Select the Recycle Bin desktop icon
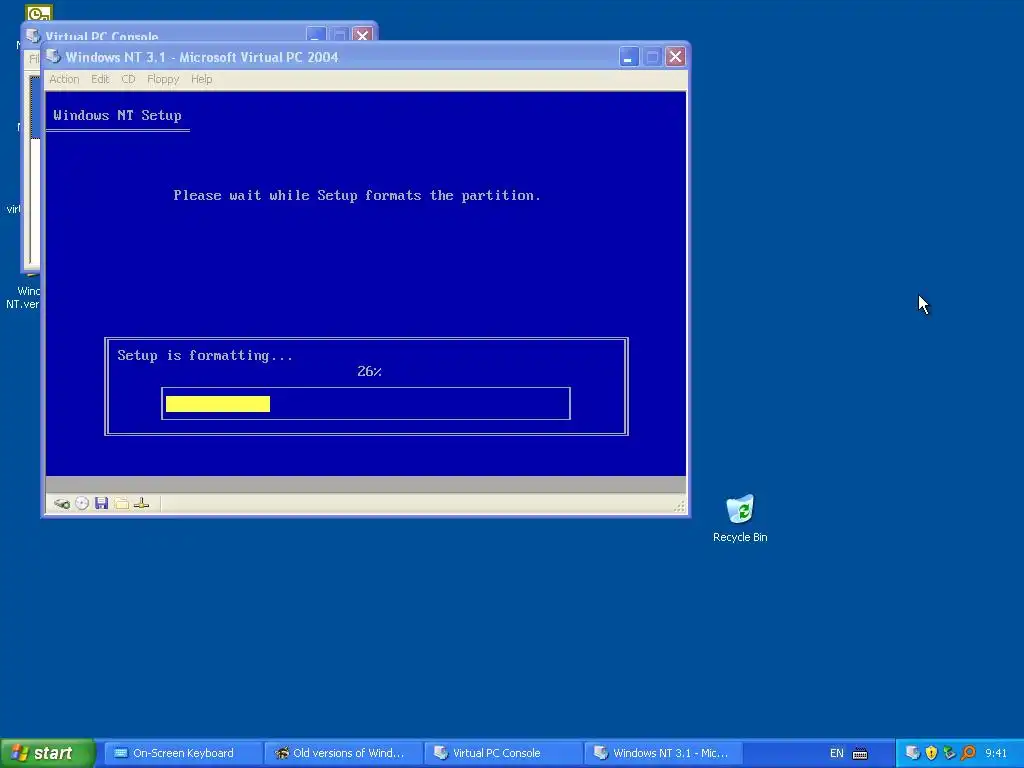 coord(740,519)
